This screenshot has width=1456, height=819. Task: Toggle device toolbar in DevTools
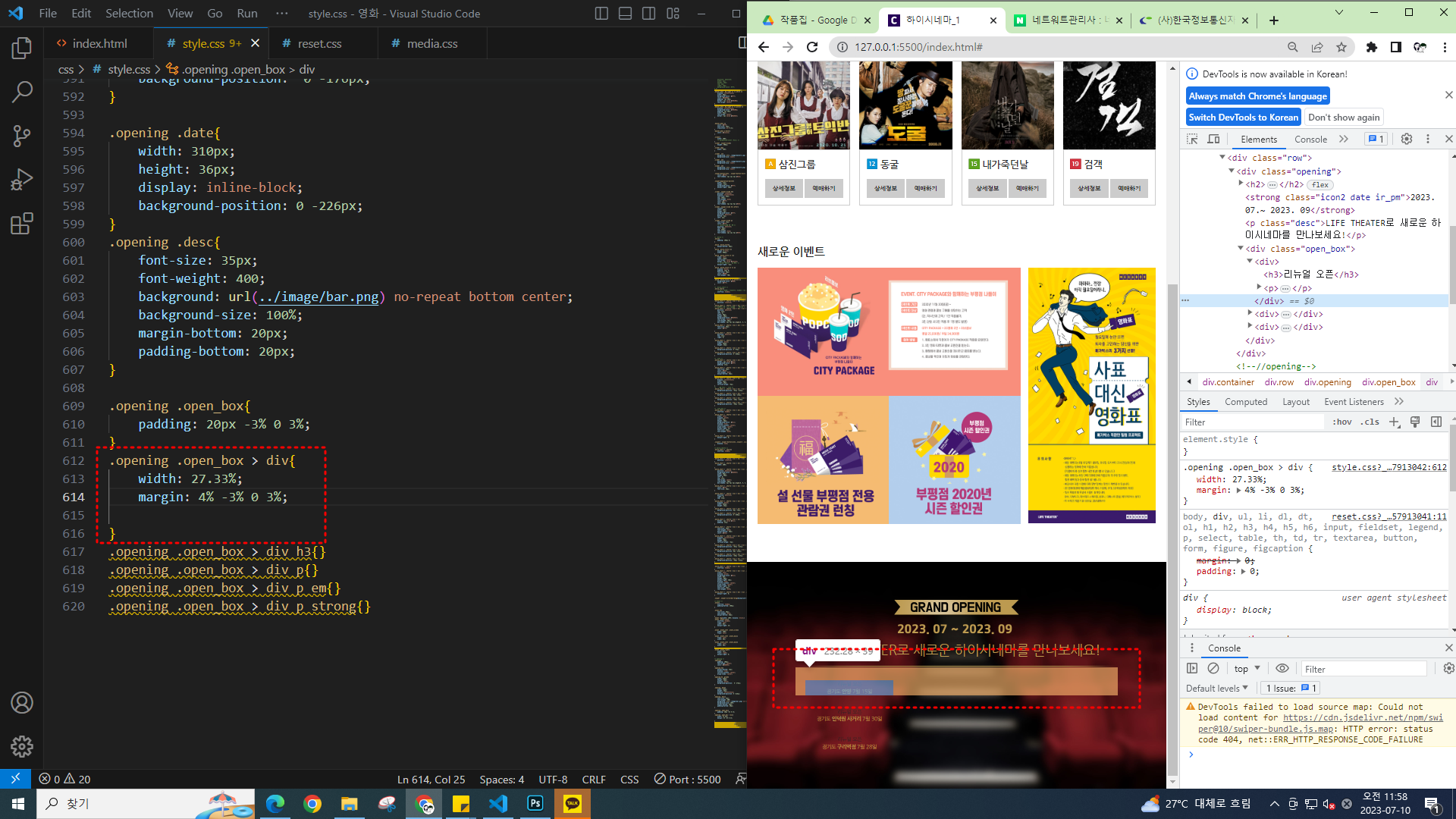pos(1213,139)
